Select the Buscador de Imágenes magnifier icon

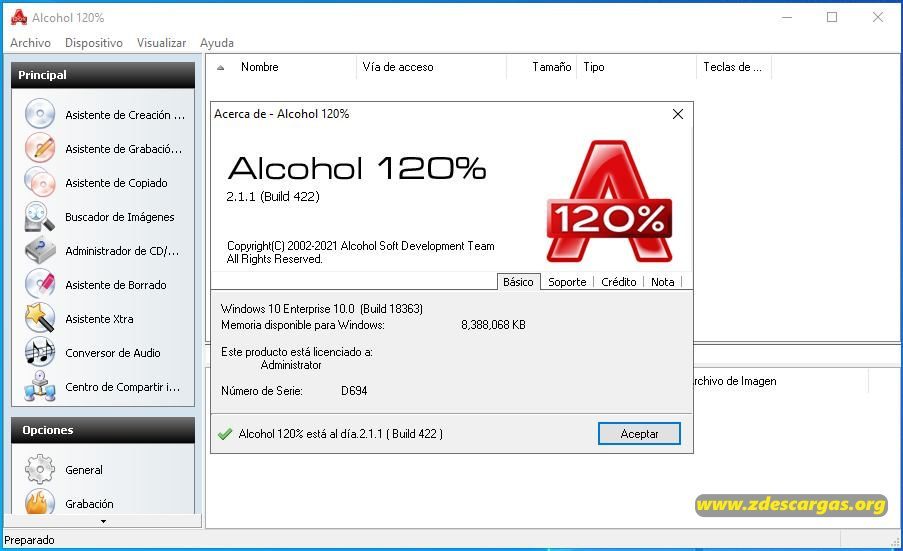pos(40,216)
